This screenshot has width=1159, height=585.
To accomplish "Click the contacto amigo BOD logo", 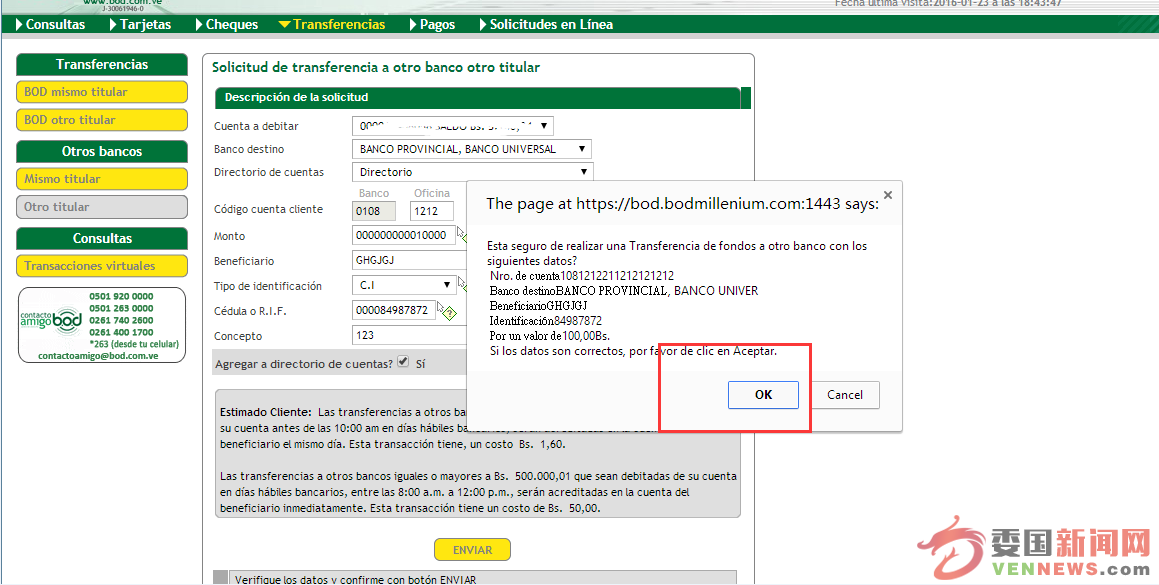I will pos(52,320).
